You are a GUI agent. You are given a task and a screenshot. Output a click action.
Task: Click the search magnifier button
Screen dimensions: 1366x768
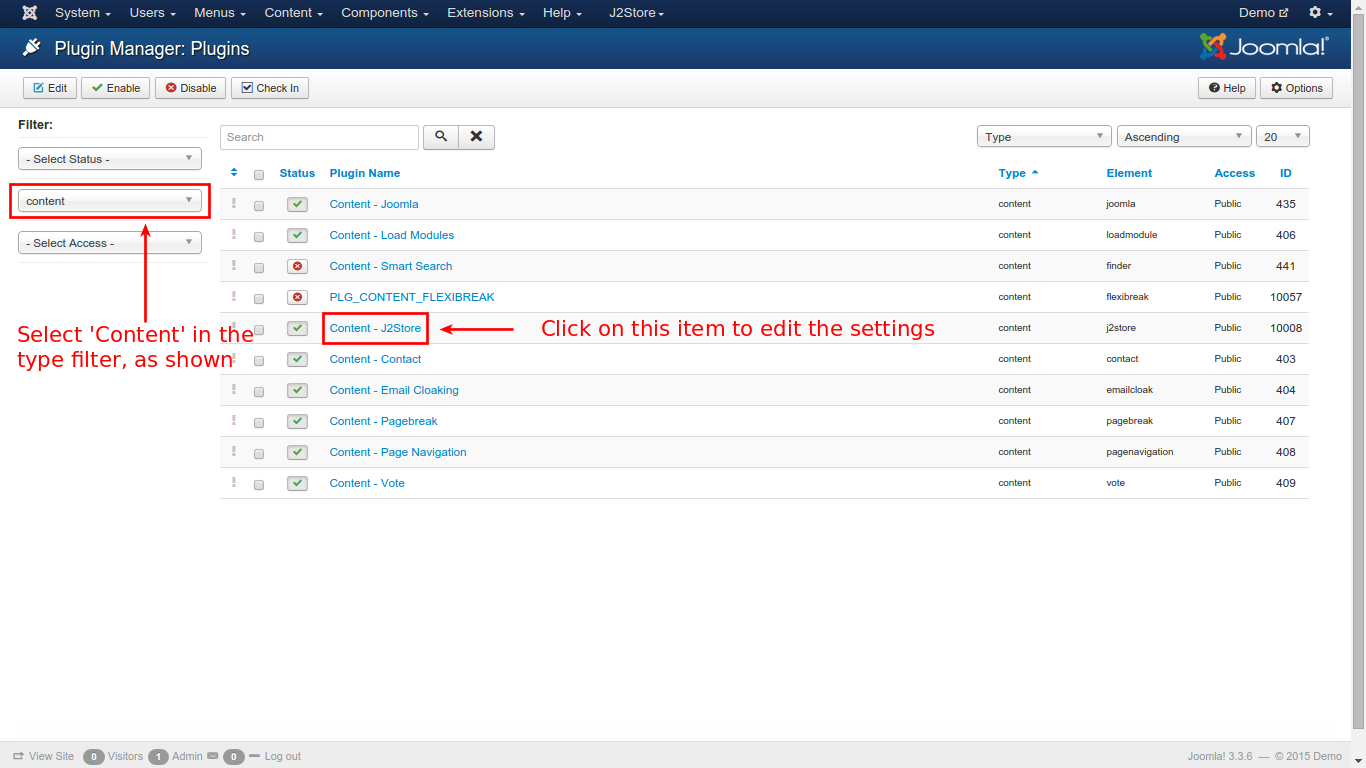click(441, 137)
